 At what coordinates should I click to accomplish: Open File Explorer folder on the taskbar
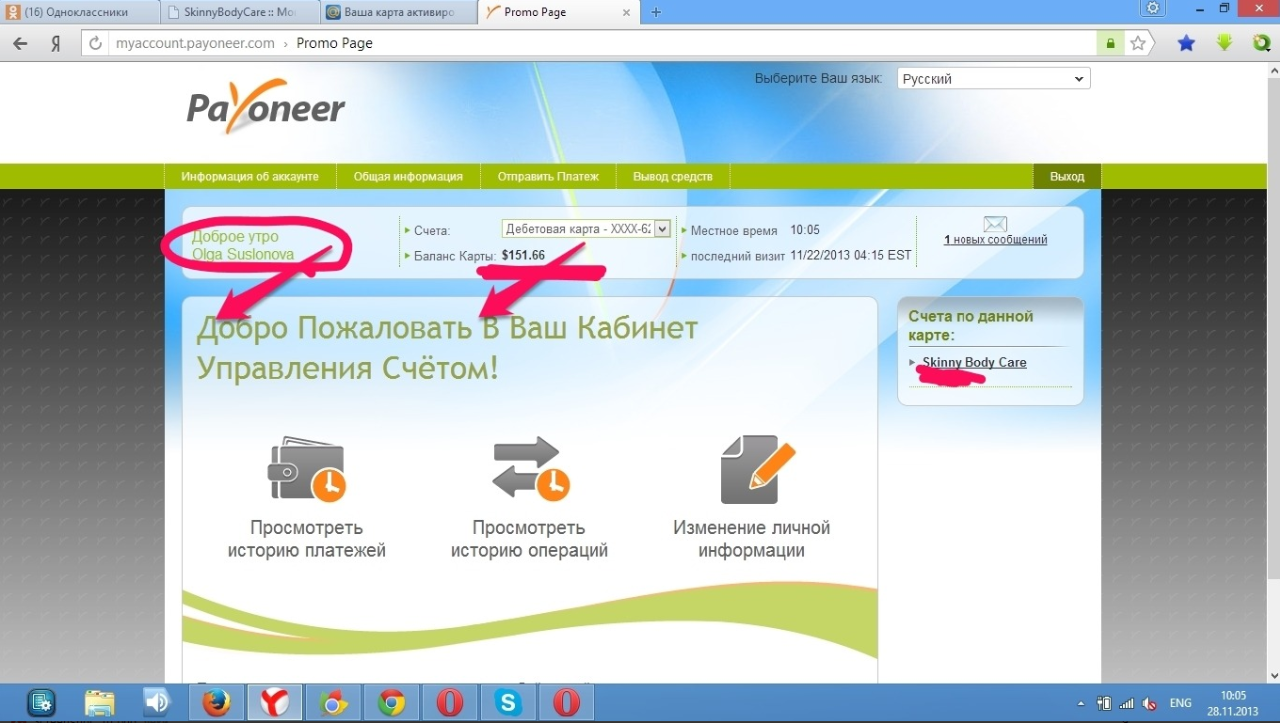(99, 703)
